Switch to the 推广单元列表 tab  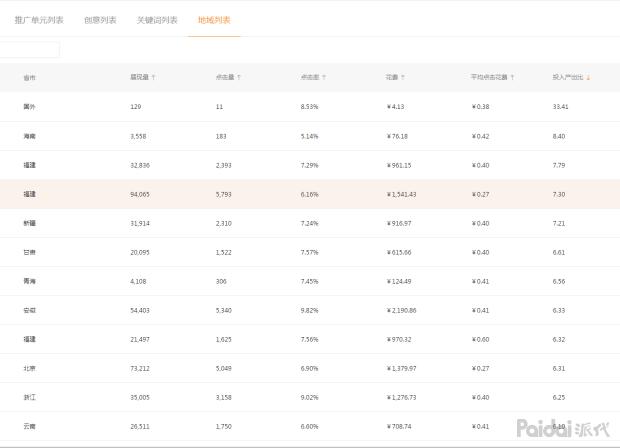click(39, 20)
